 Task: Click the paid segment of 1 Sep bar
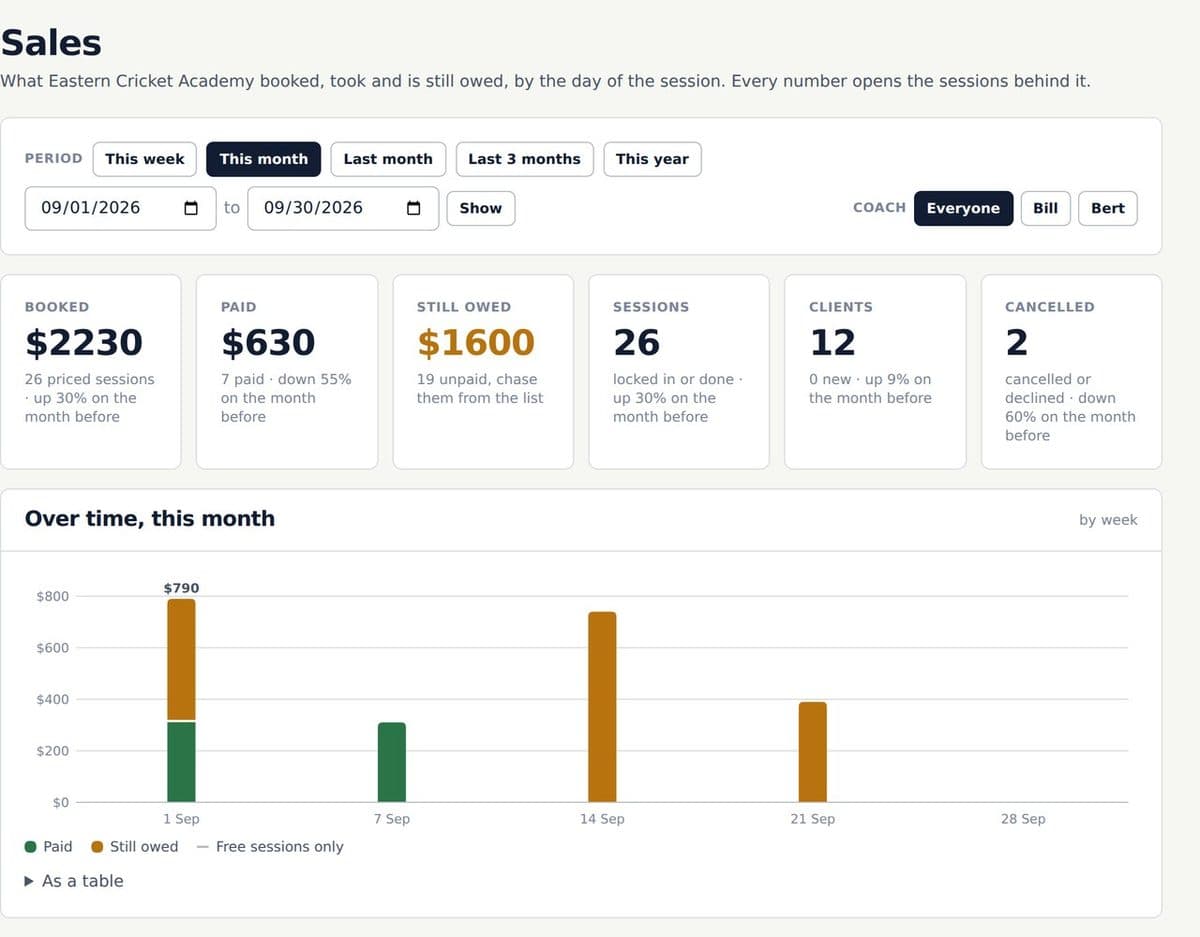[181, 762]
